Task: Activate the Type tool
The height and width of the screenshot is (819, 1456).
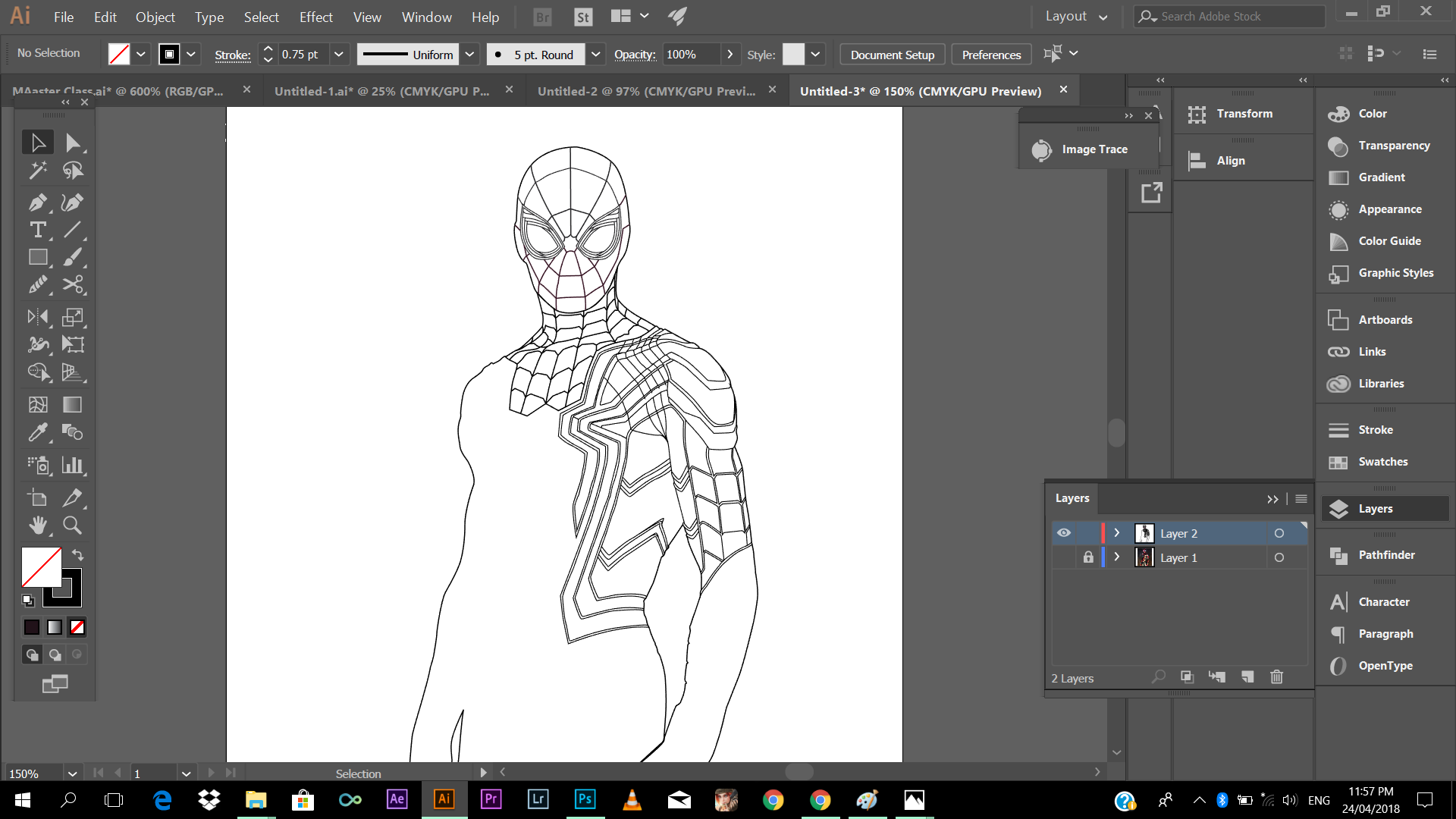Action: click(x=38, y=230)
